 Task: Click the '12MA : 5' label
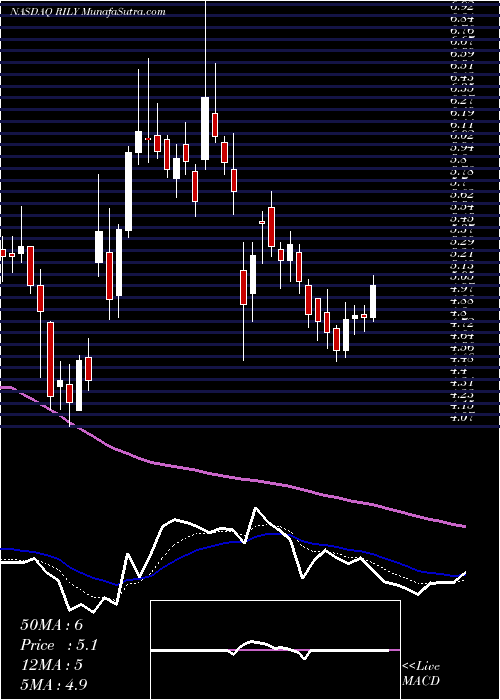(52, 664)
